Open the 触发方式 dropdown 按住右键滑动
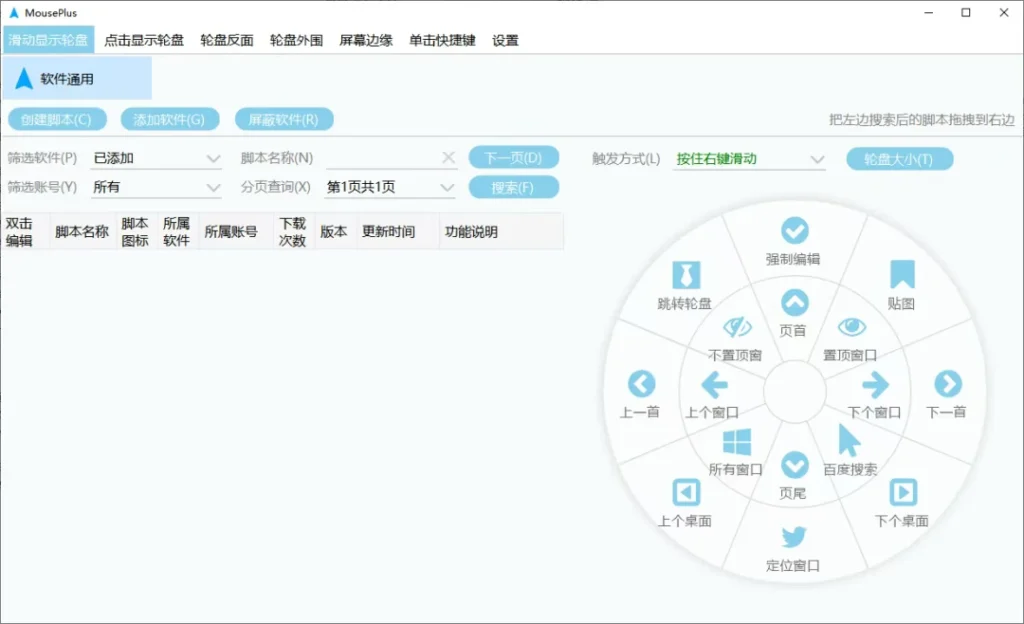1024x624 pixels. (749, 158)
